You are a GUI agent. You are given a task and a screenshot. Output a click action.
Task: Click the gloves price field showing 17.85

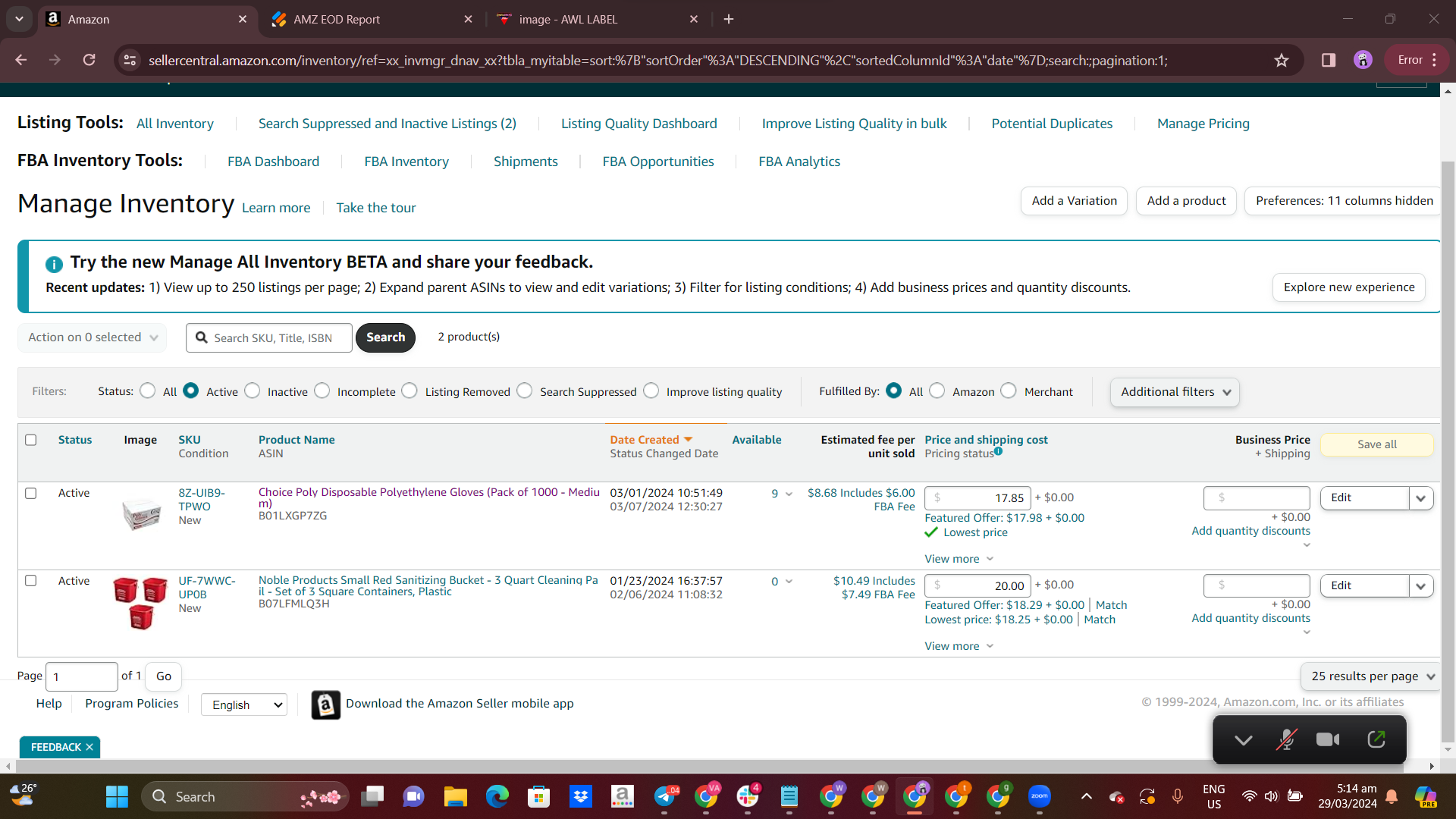(x=977, y=498)
